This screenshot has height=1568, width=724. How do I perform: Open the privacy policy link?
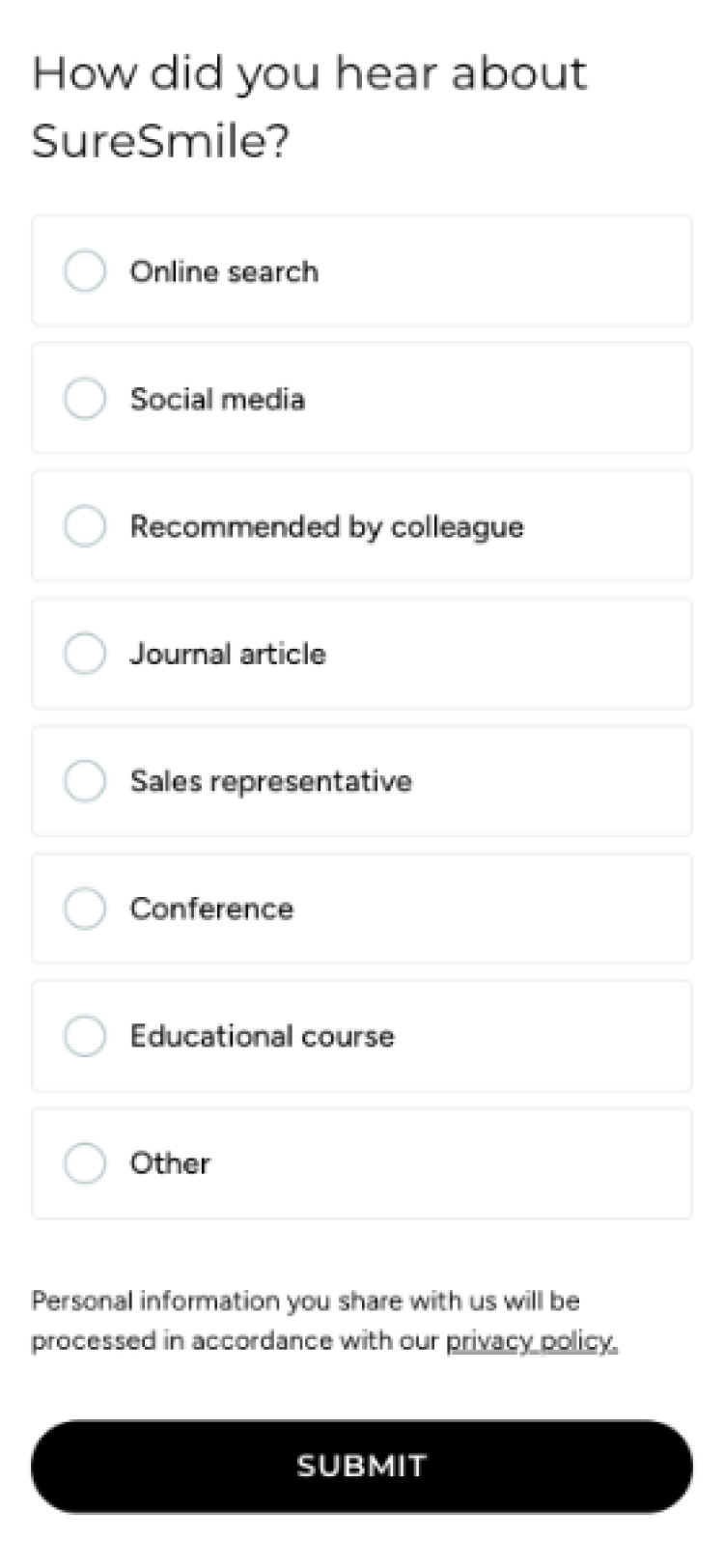[531, 1341]
